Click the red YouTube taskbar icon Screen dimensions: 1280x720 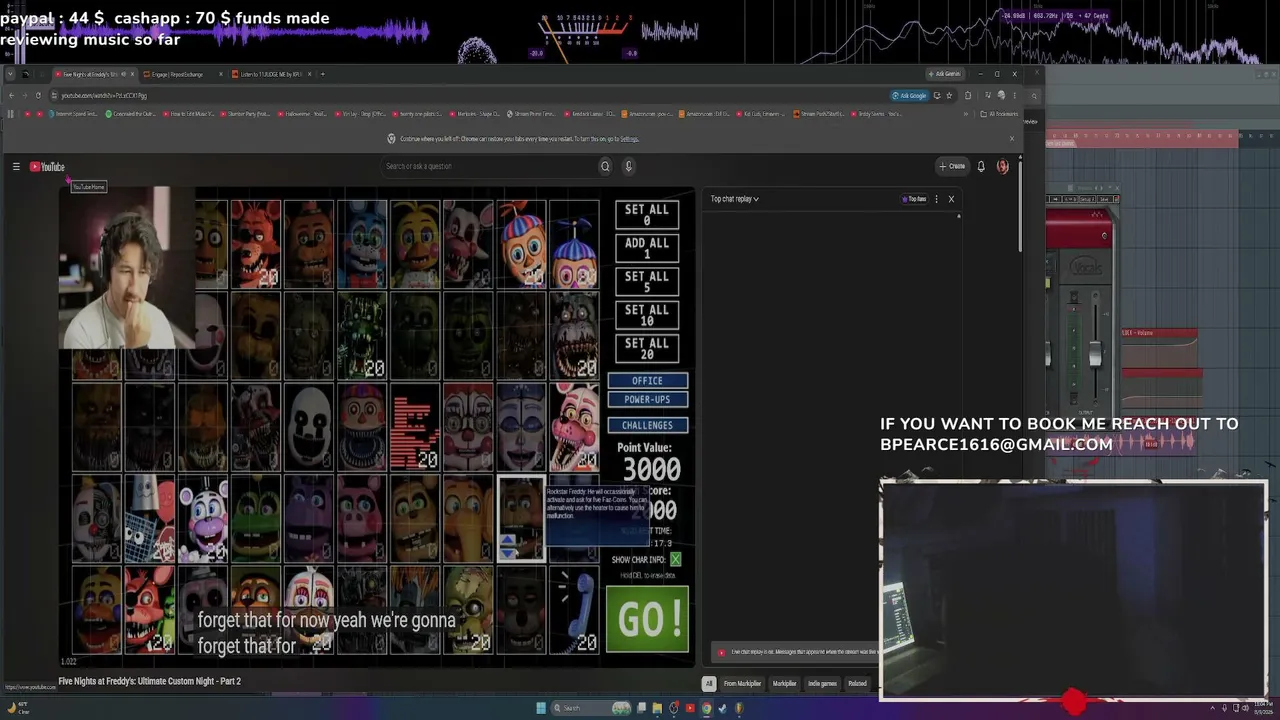(689, 708)
